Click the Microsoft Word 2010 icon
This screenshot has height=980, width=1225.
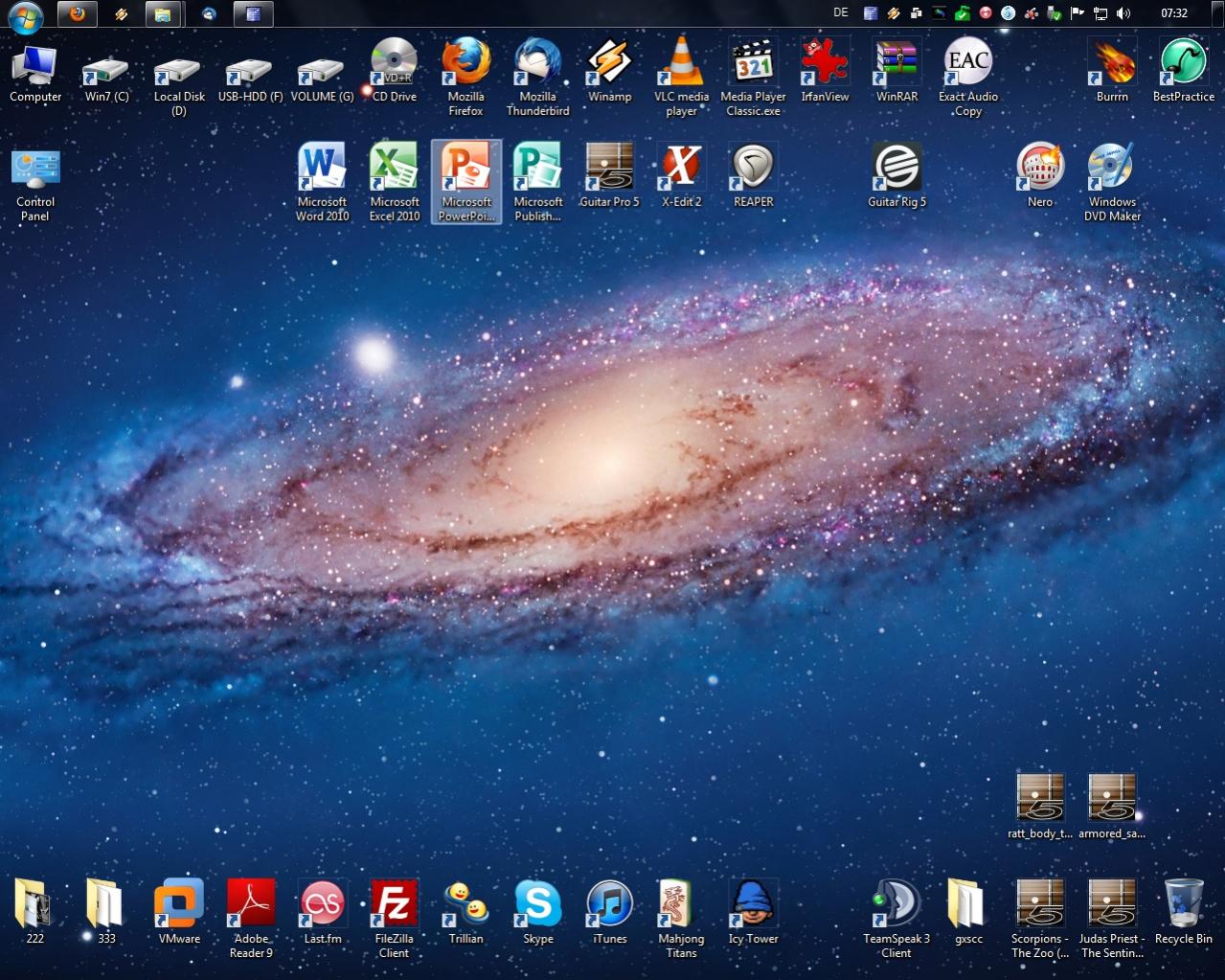[x=322, y=169]
